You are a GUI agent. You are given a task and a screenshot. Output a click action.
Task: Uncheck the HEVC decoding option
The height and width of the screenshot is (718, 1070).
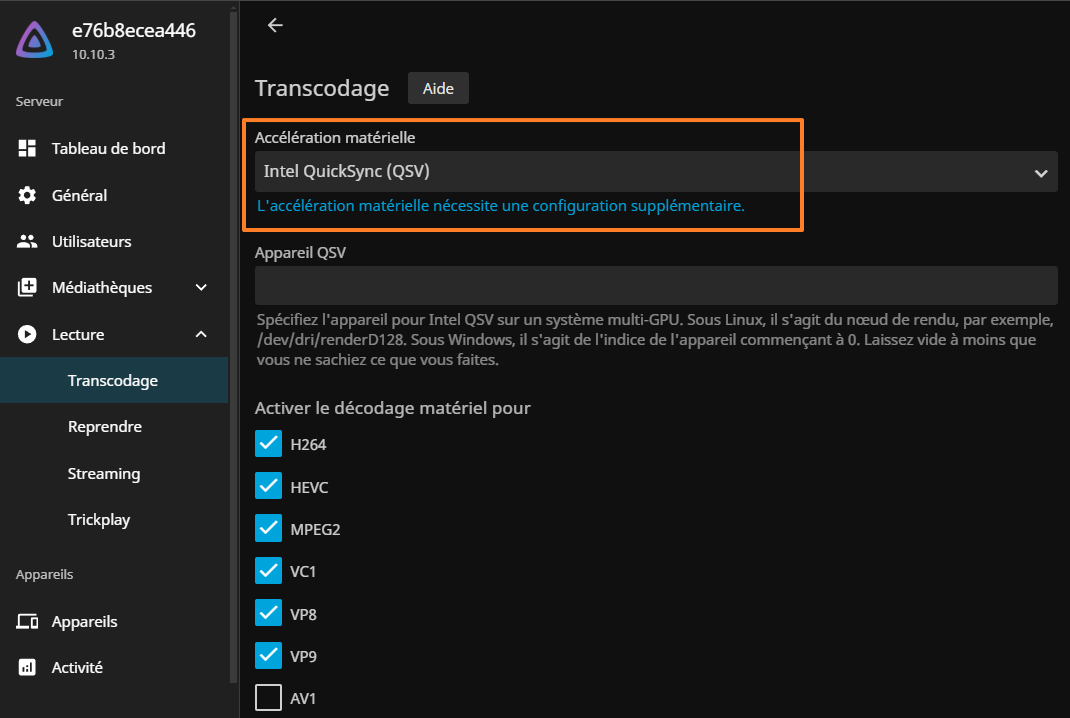(x=268, y=486)
